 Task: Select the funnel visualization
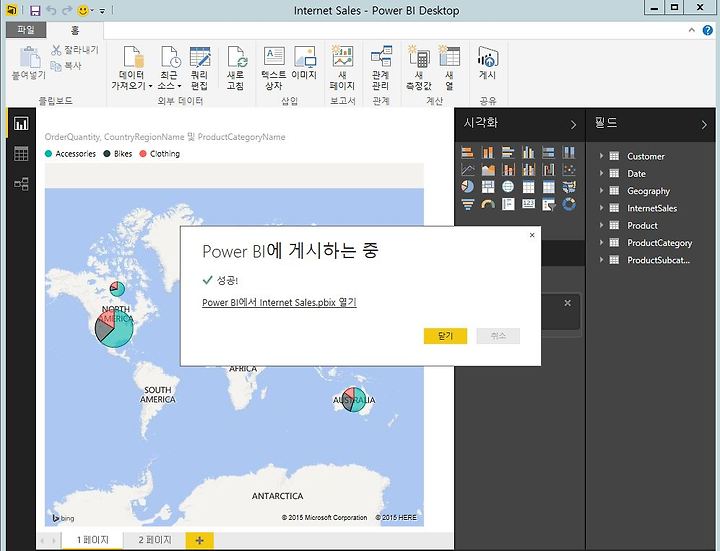[467, 204]
